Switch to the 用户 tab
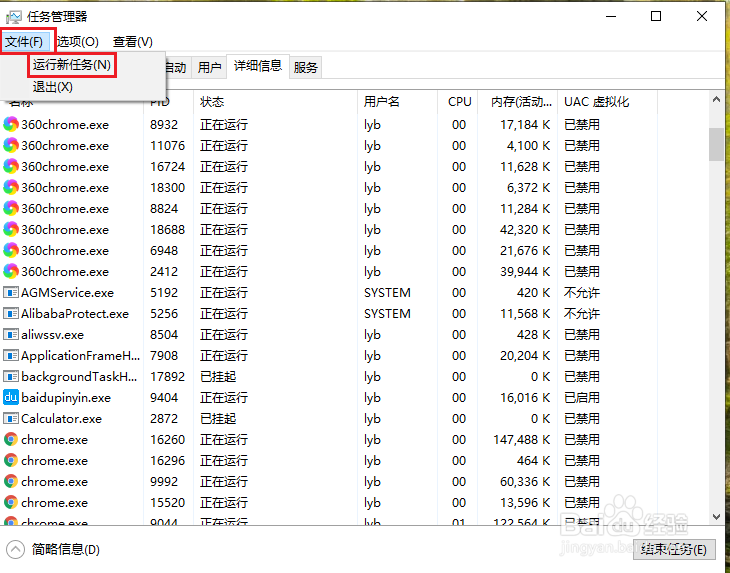The width and height of the screenshot is (730, 573). coord(209,67)
